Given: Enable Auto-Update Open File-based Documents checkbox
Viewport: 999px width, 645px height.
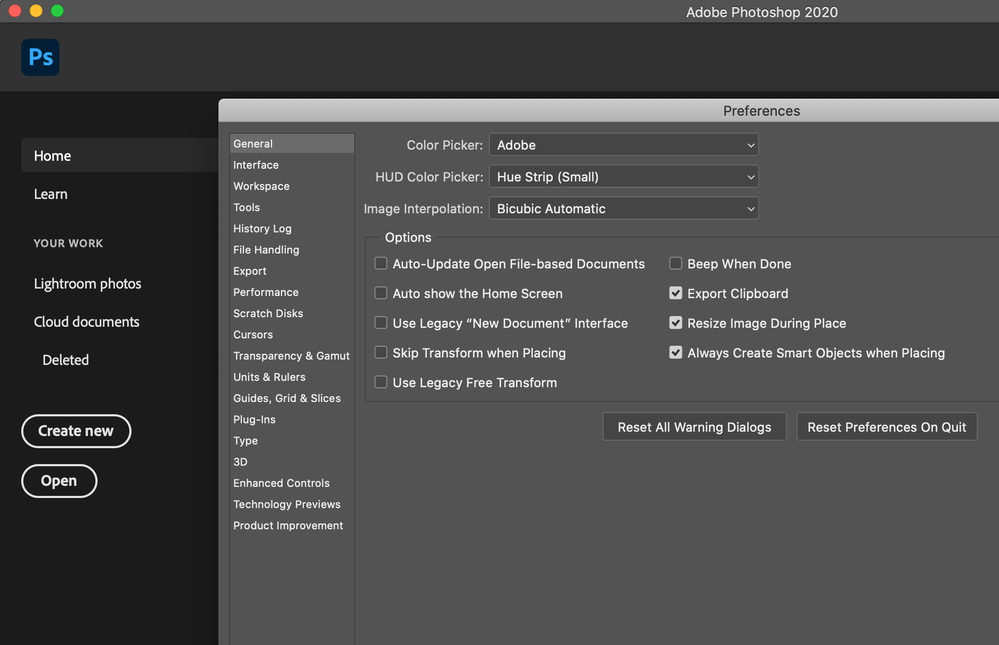Looking at the screenshot, I should click(x=381, y=264).
